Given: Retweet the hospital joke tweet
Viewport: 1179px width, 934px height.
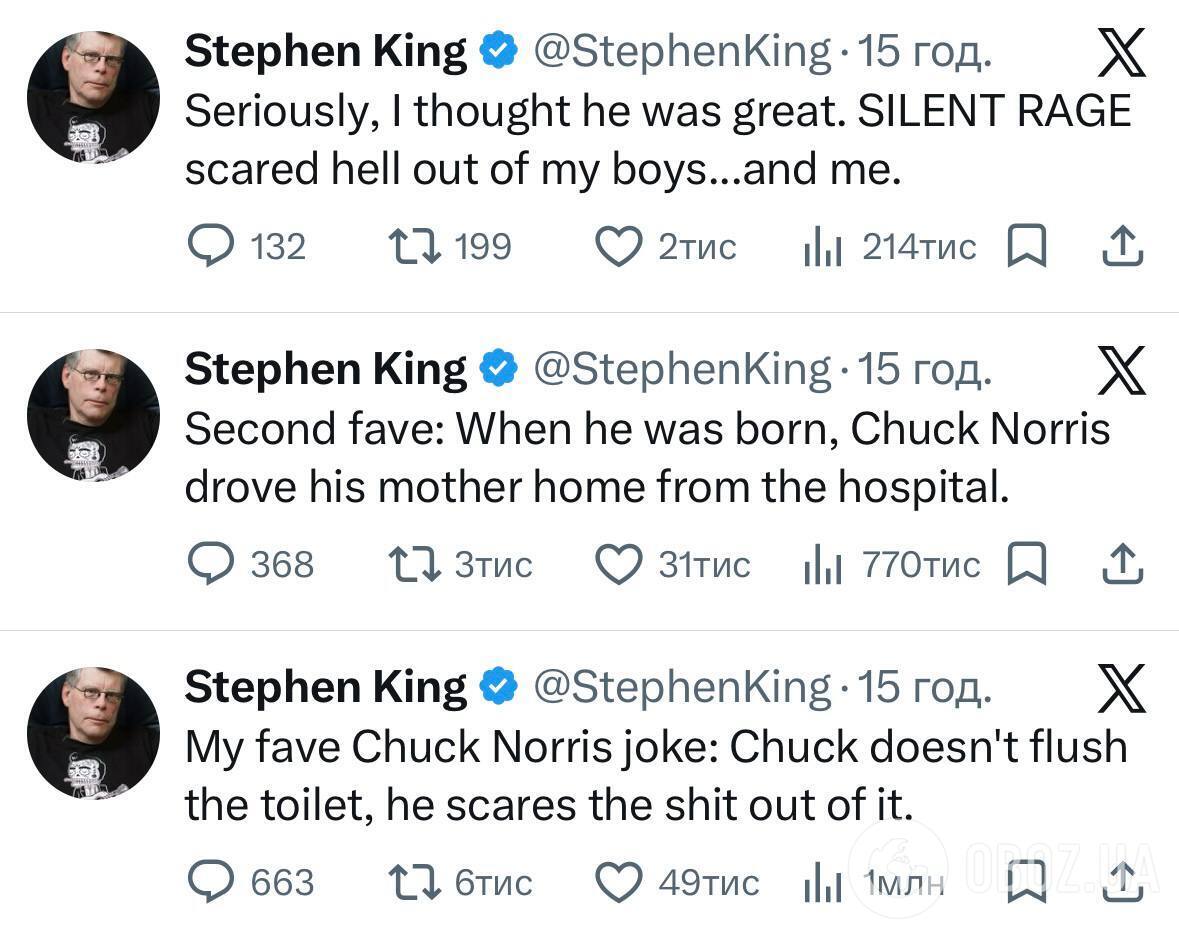Looking at the screenshot, I should coord(414,565).
